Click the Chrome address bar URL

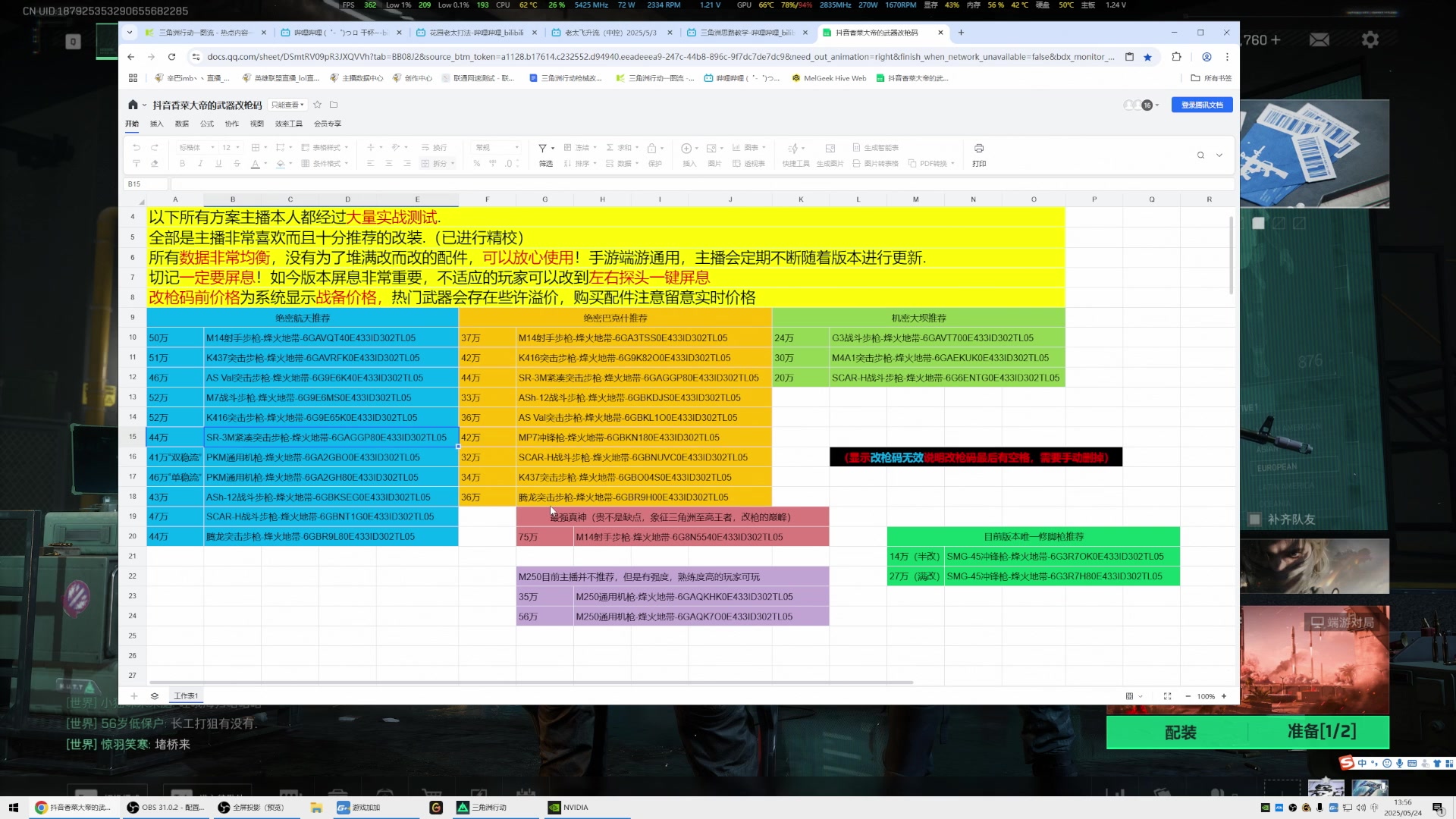tap(660, 57)
